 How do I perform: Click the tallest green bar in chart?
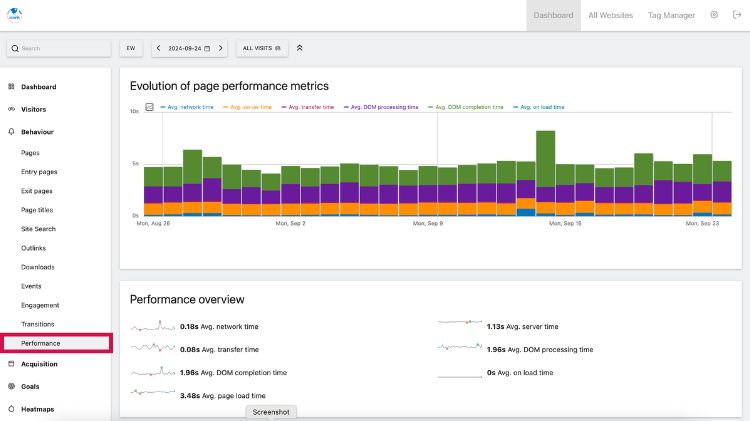545,159
